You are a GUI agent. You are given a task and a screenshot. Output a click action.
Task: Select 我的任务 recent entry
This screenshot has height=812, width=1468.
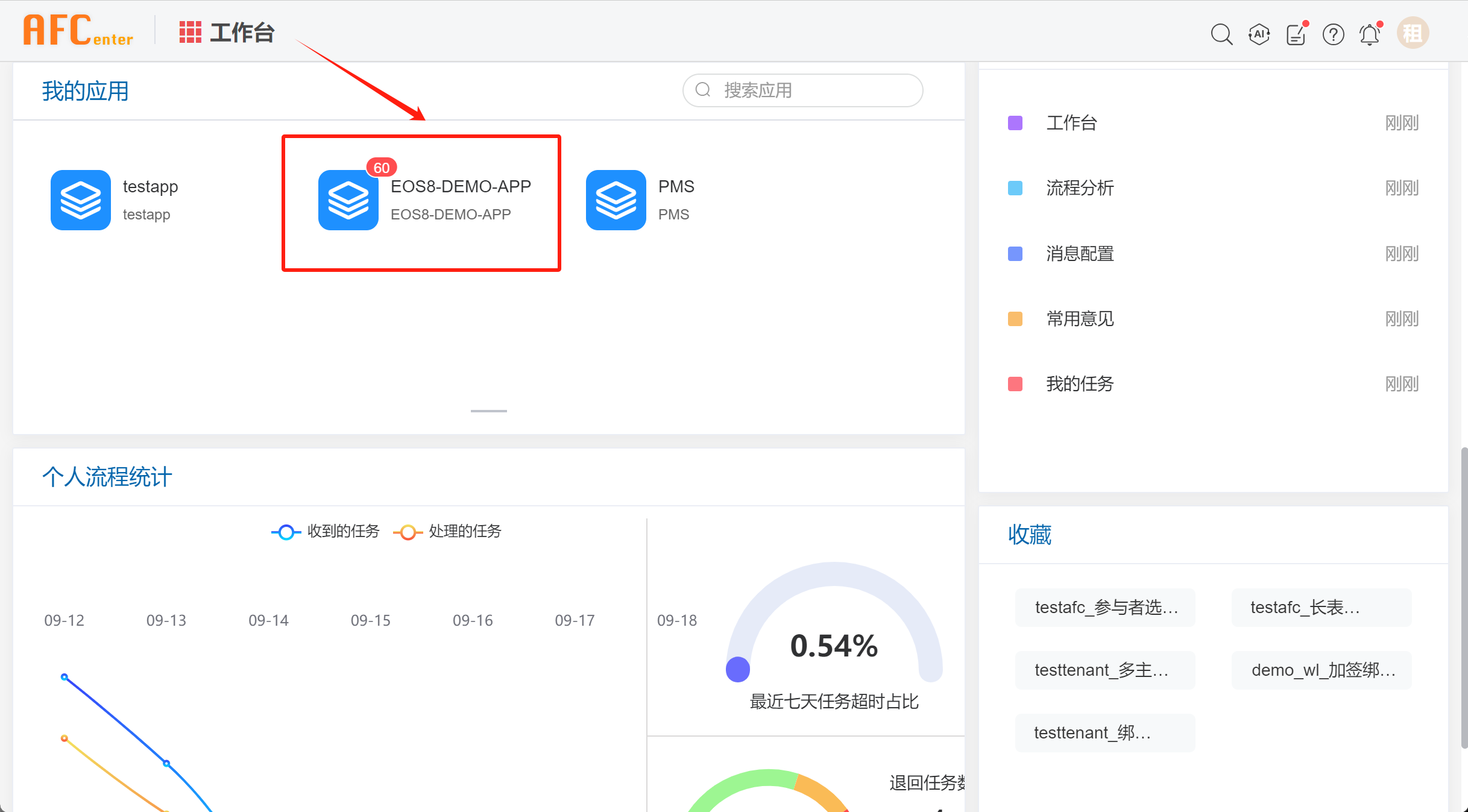pos(1080,384)
